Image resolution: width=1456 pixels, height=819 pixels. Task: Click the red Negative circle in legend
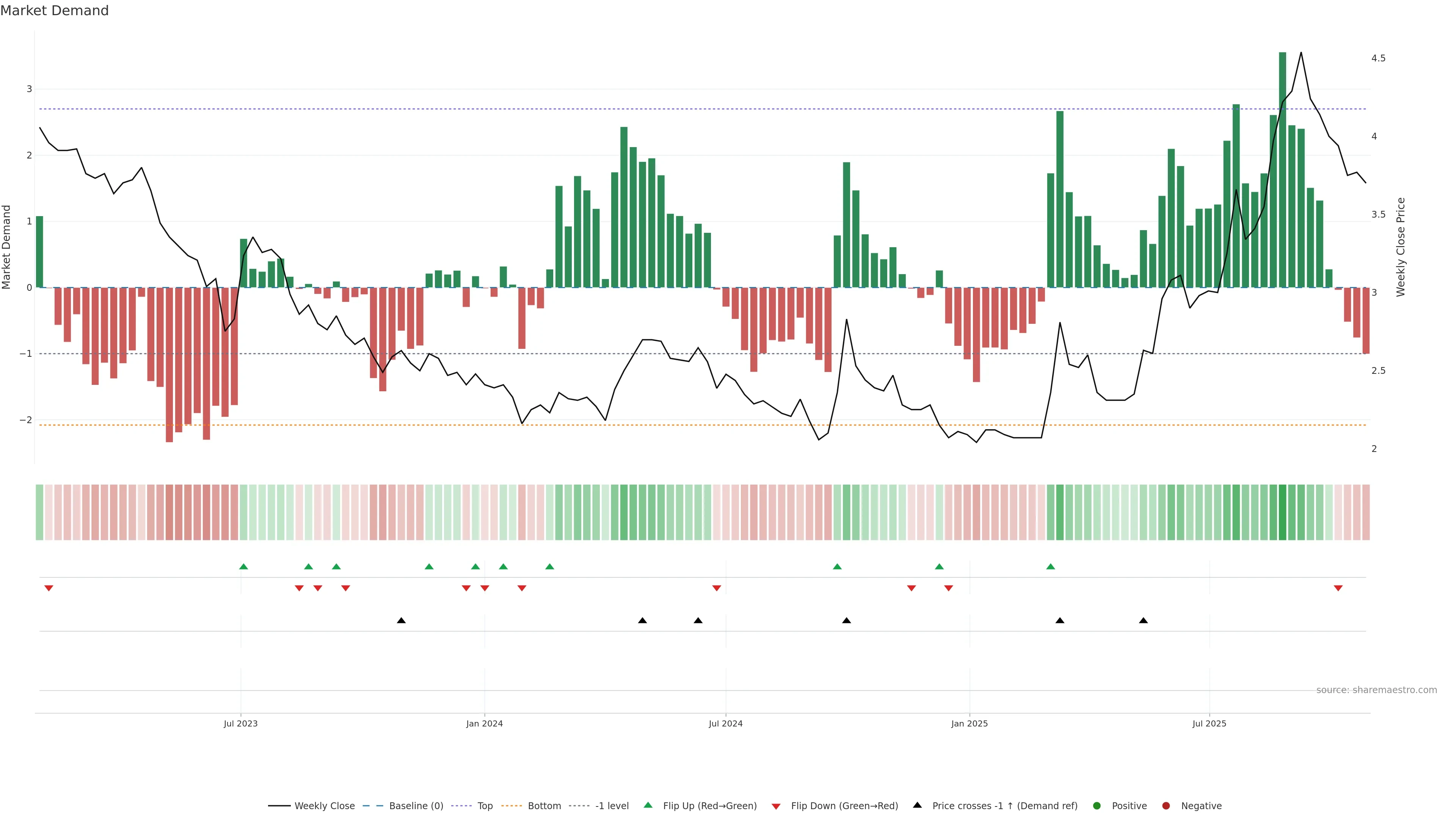pyautogui.click(x=1166, y=806)
